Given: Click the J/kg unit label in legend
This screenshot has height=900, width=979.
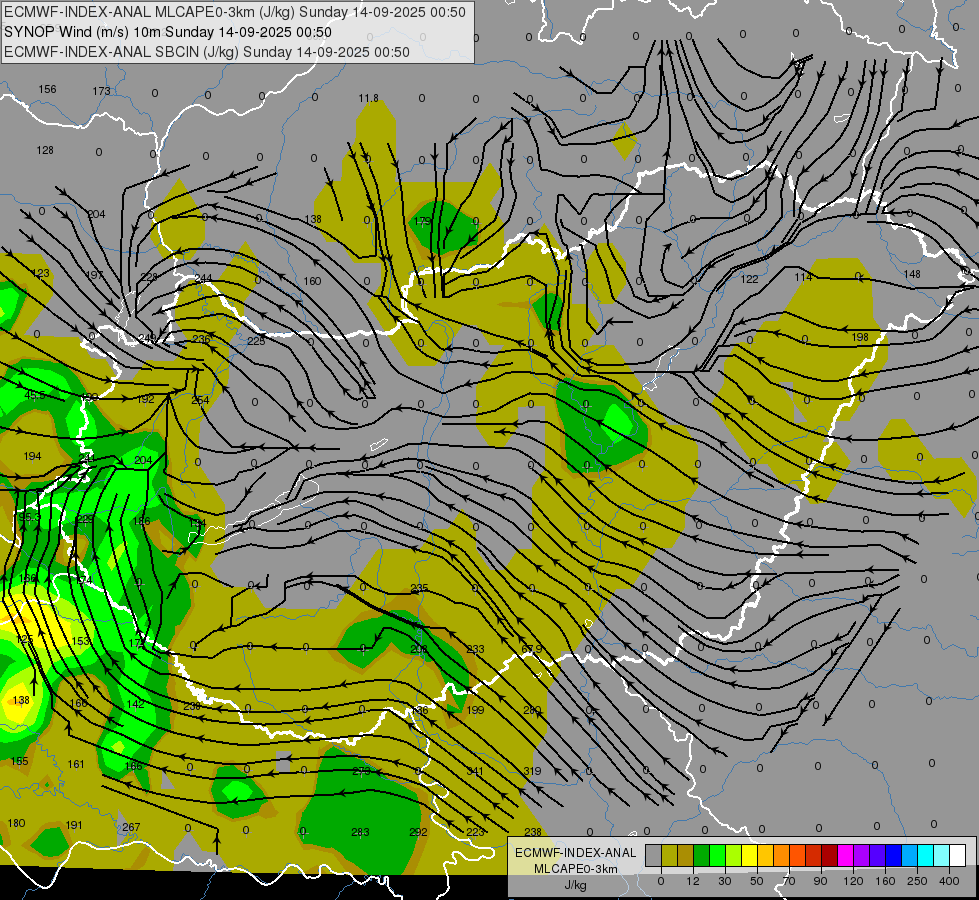Looking at the screenshot, I should [x=575, y=885].
